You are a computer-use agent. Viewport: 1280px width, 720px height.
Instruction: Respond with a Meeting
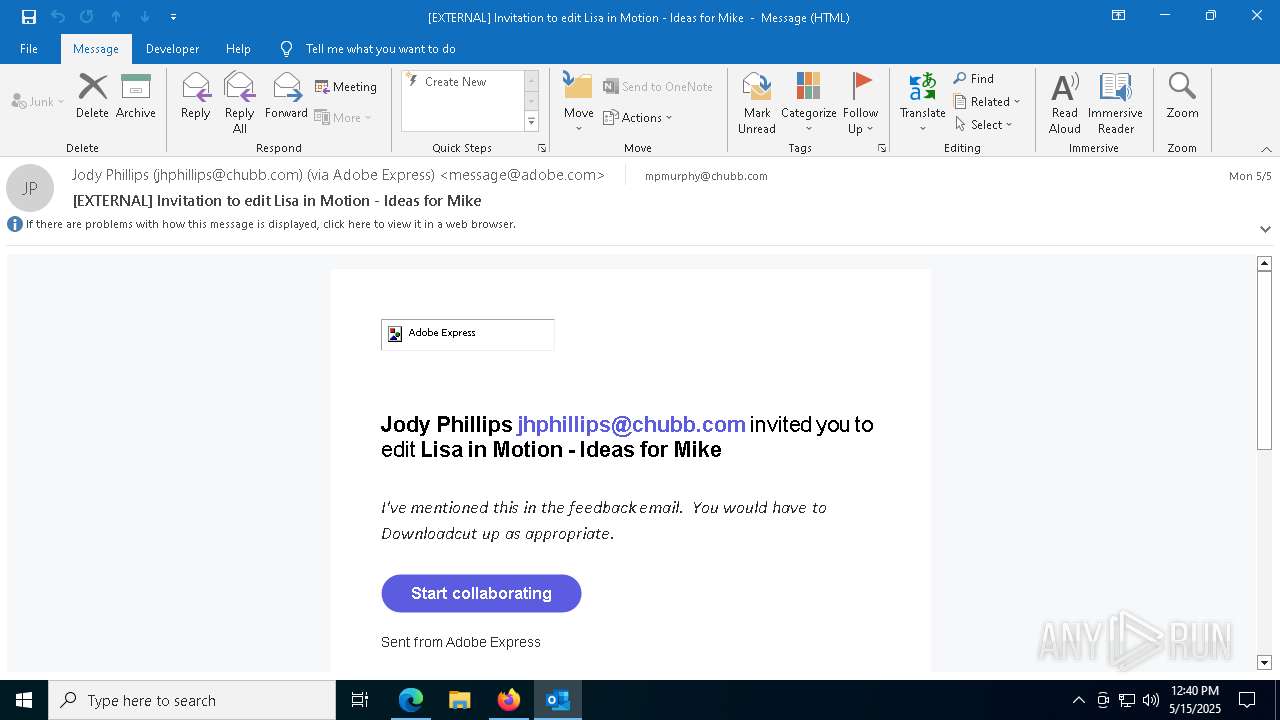[346, 87]
